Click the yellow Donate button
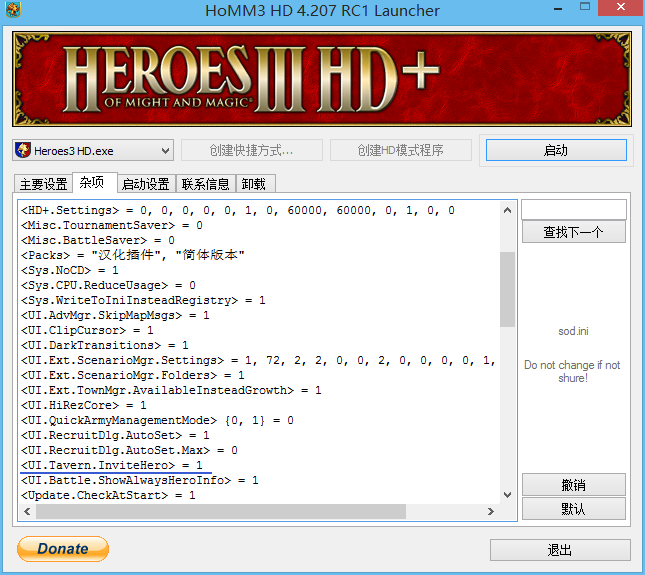The image size is (645, 575). tap(63, 549)
